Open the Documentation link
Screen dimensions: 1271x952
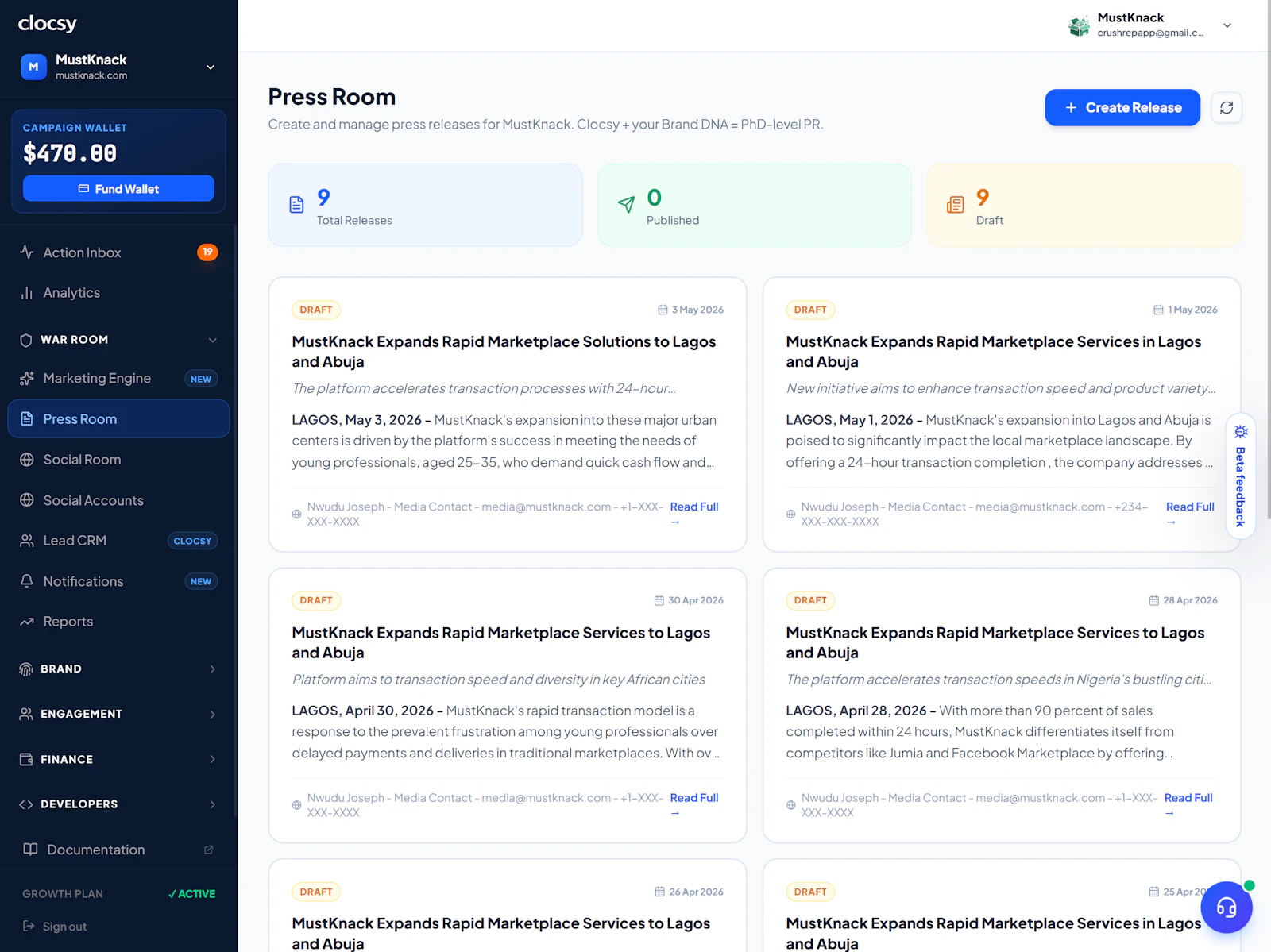click(118, 850)
